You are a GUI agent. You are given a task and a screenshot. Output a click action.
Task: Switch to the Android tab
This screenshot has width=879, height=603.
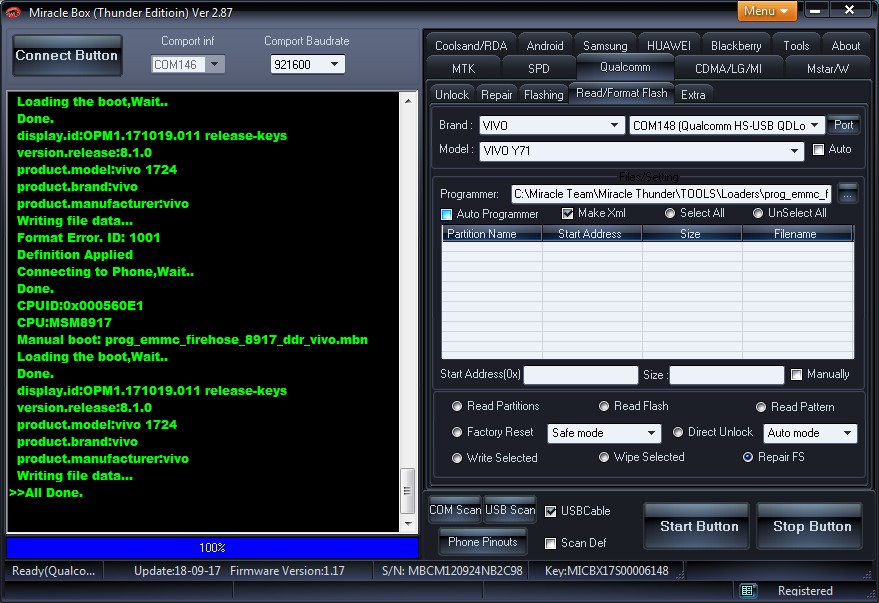pyautogui.click(x=545, y=46)
